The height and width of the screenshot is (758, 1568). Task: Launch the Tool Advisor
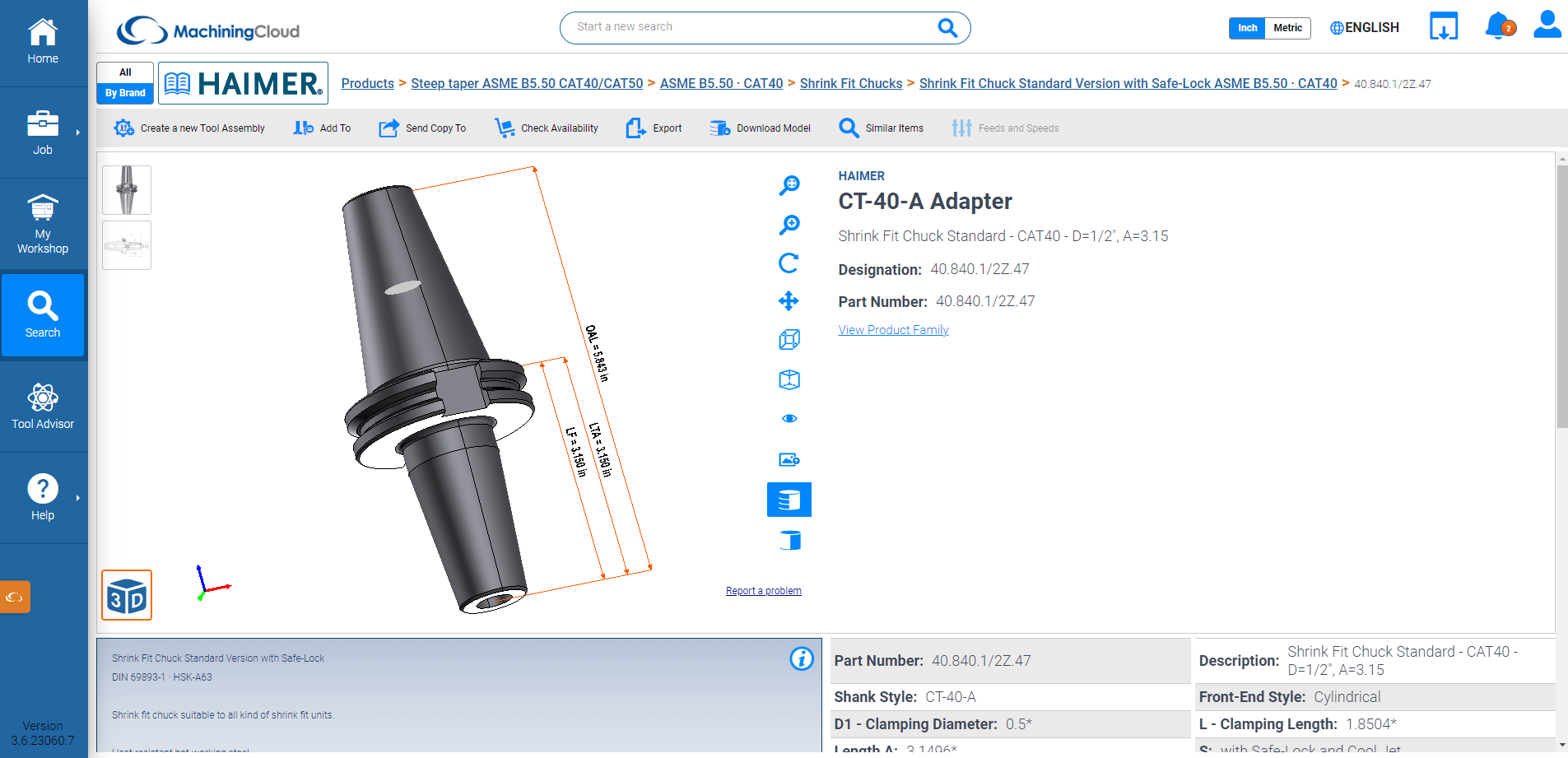[x=43, y=407]
